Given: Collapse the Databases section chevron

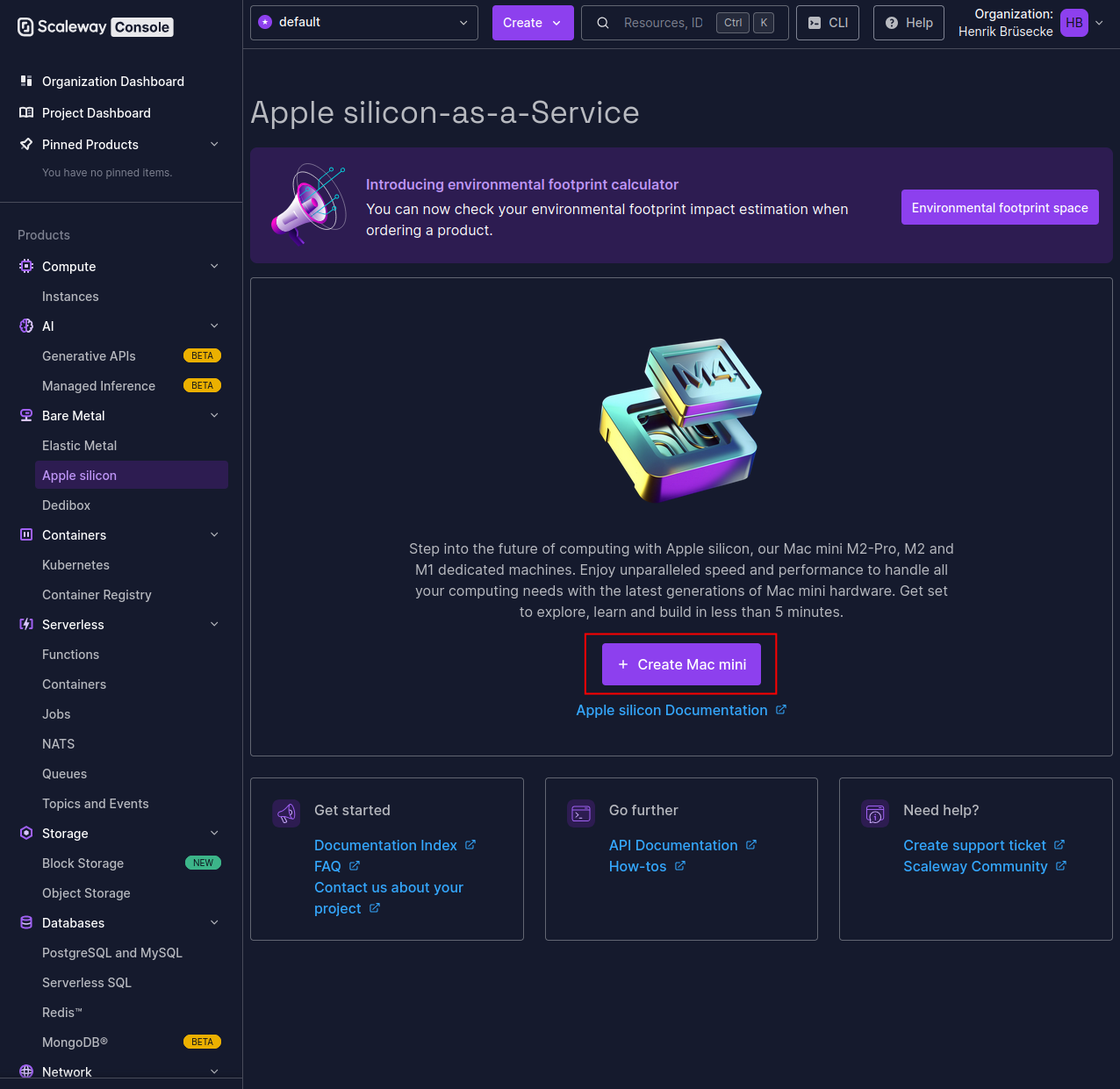Looking at the screenshot, I should click(214, 922).
